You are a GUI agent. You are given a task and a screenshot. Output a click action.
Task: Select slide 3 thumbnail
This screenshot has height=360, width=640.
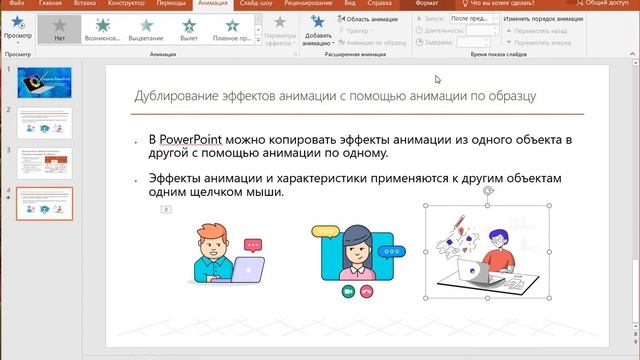click(x=44, y=163)
